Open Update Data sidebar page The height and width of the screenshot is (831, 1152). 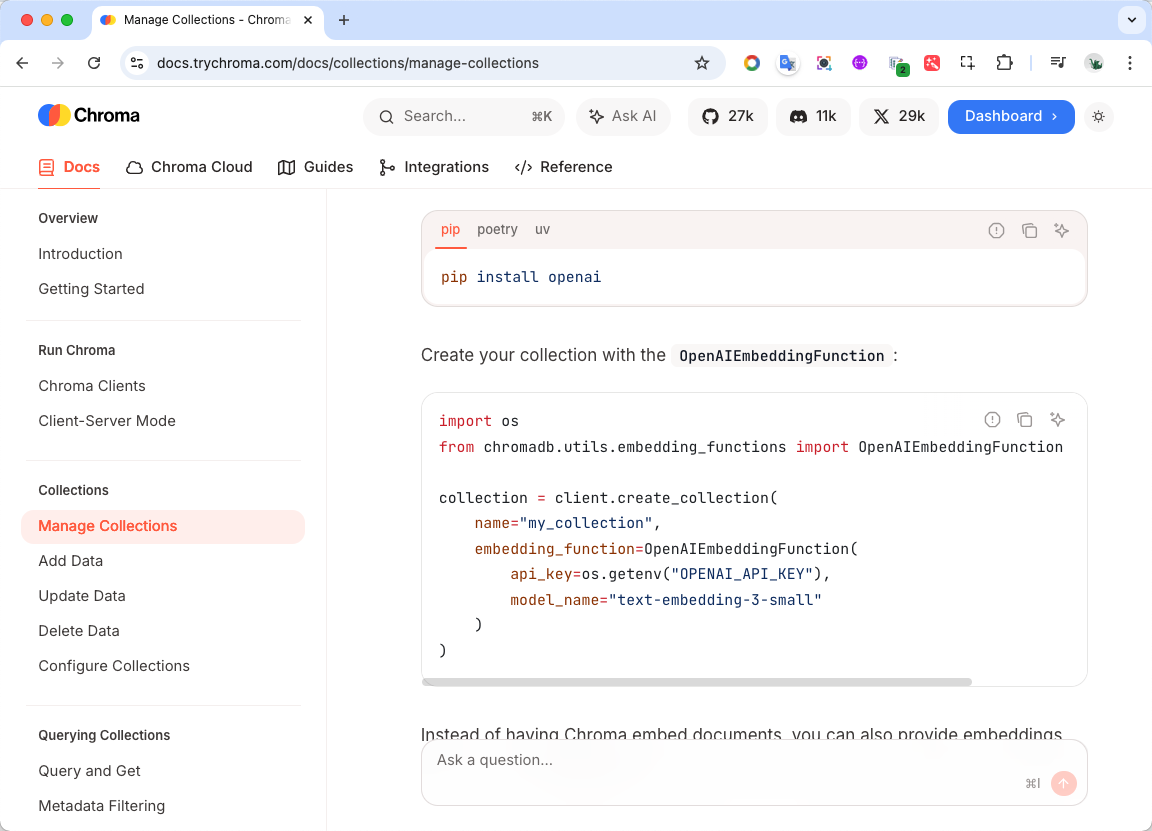click(82, 596)
